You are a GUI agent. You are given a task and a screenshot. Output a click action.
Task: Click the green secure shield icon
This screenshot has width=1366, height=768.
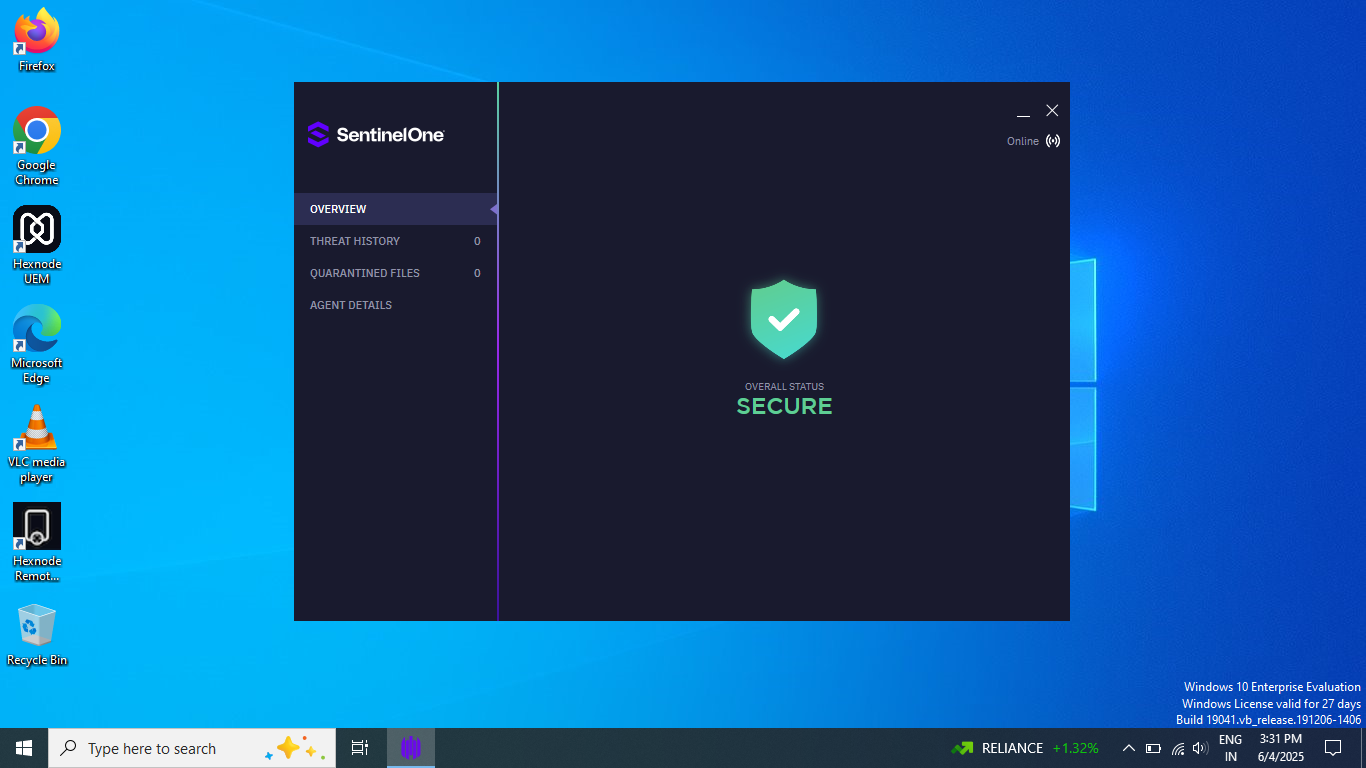tap(784, 319)
